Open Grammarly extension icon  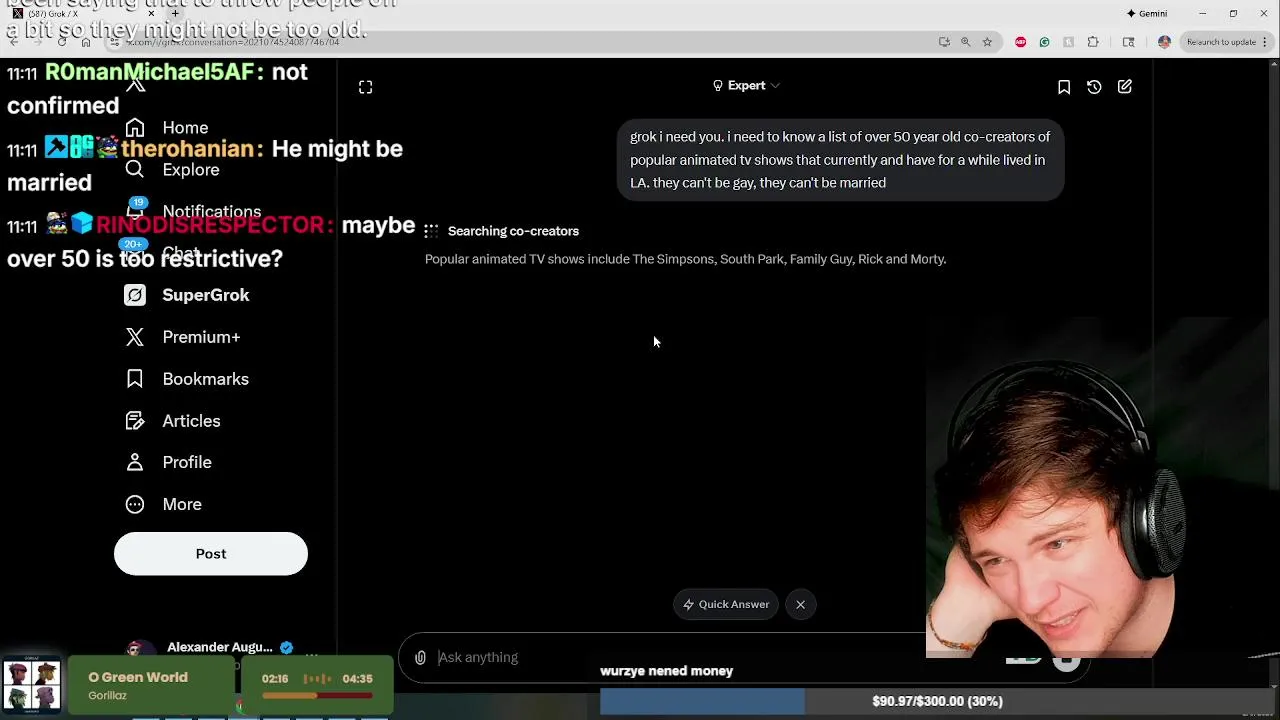click(x=1044, y=42)
